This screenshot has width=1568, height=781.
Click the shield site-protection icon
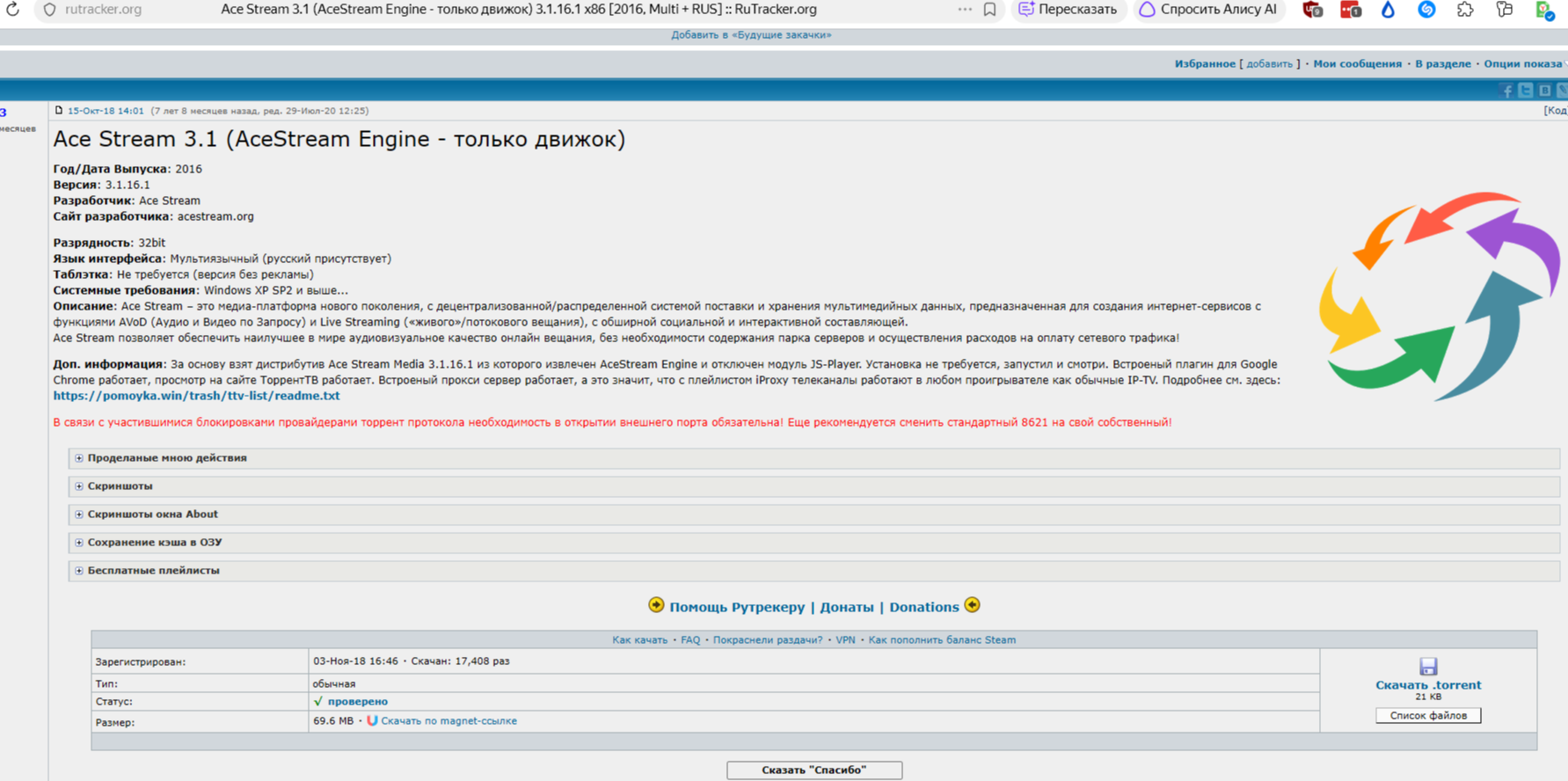click(x=50, y=10)
